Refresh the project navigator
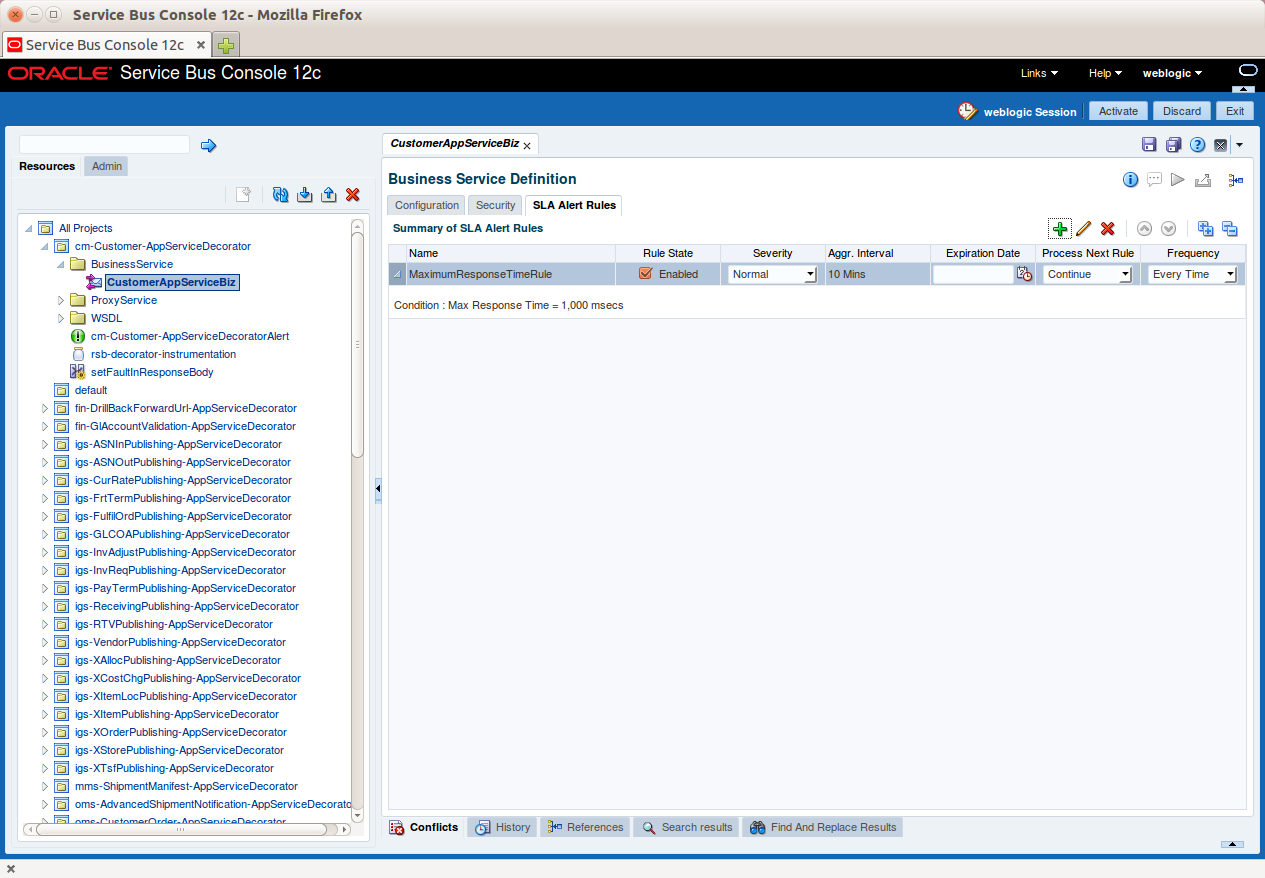1265x878 pixels. 281,195
